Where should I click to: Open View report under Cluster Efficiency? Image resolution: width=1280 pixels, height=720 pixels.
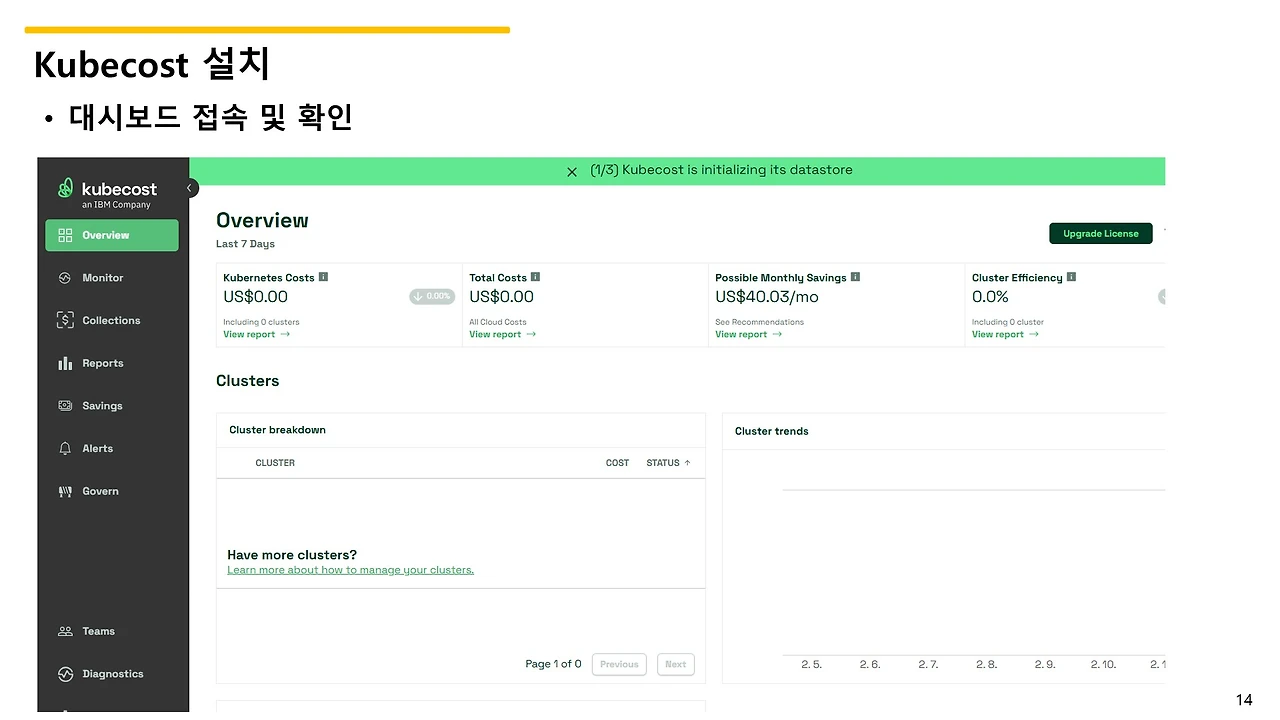point(1006,335)
